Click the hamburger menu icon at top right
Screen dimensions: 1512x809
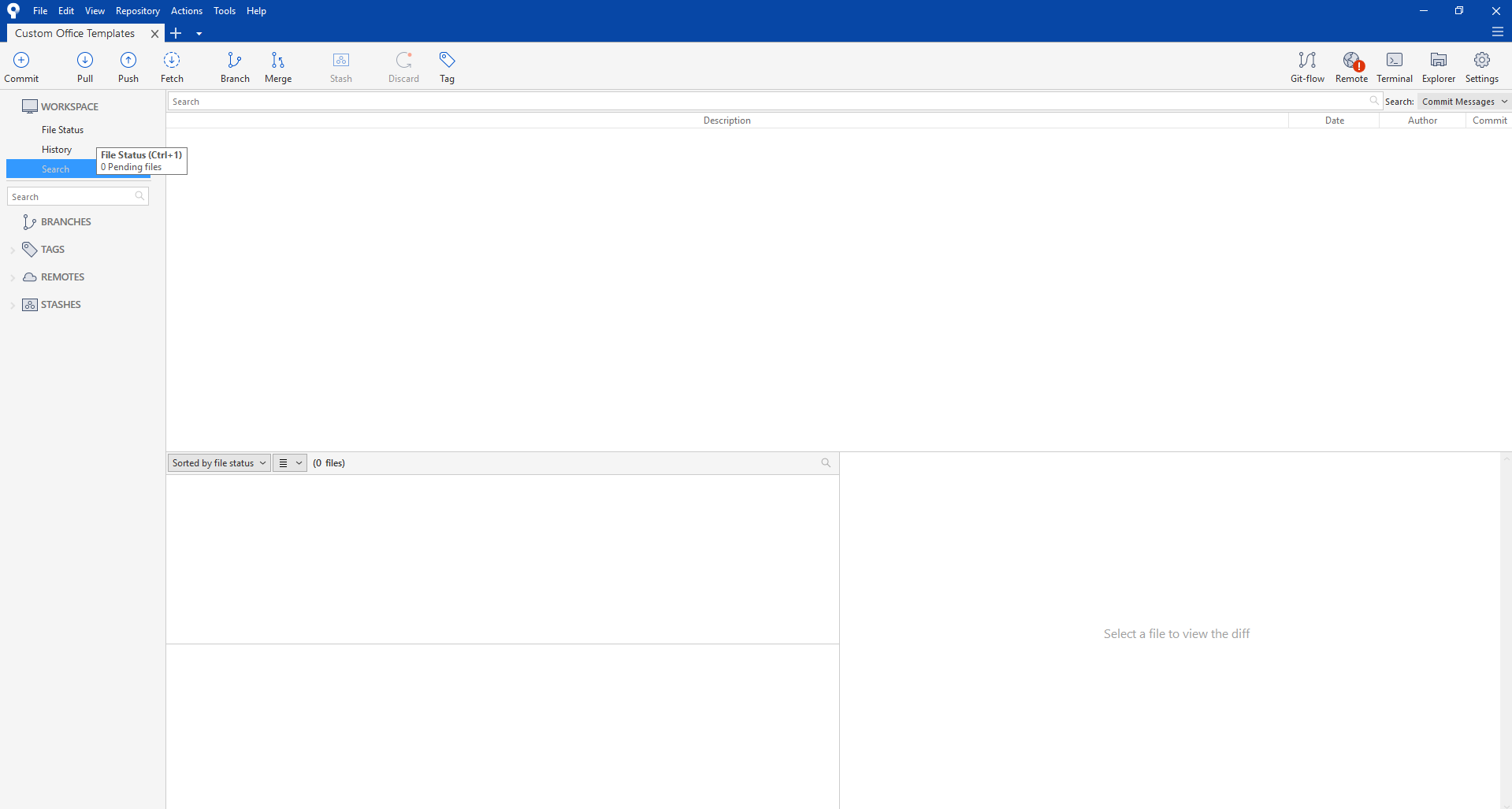(1498, 32)
